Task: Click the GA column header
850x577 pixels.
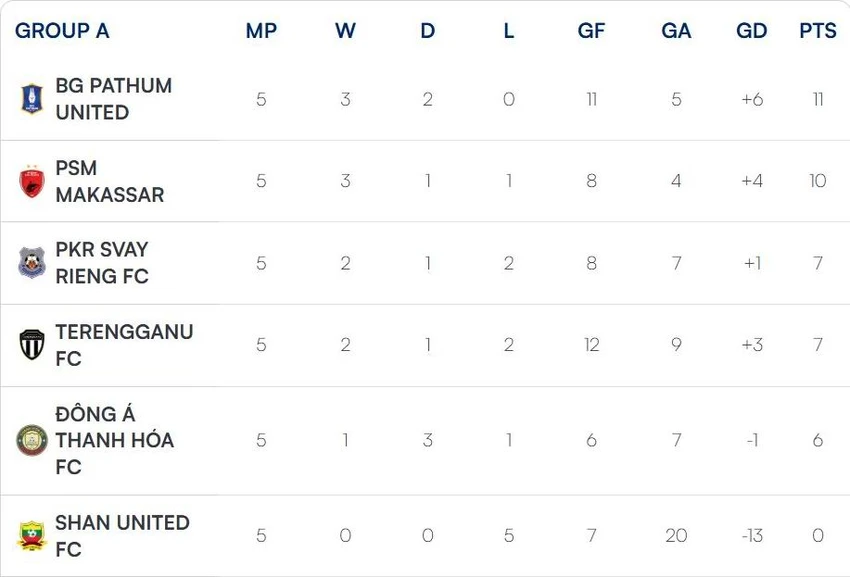Action: pyautogui.click(x=677, y=31)
